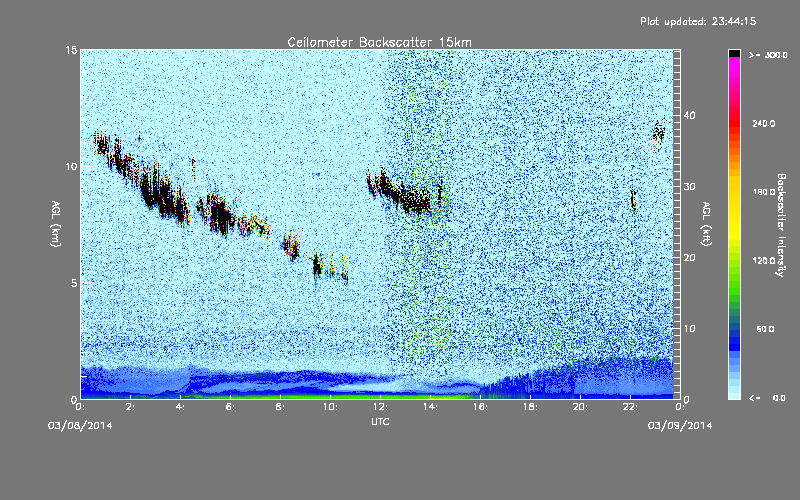This screenshot has height=500, width=800.
Task: Pick the "20:" hour tick on time axis
Action: point(580,407)
